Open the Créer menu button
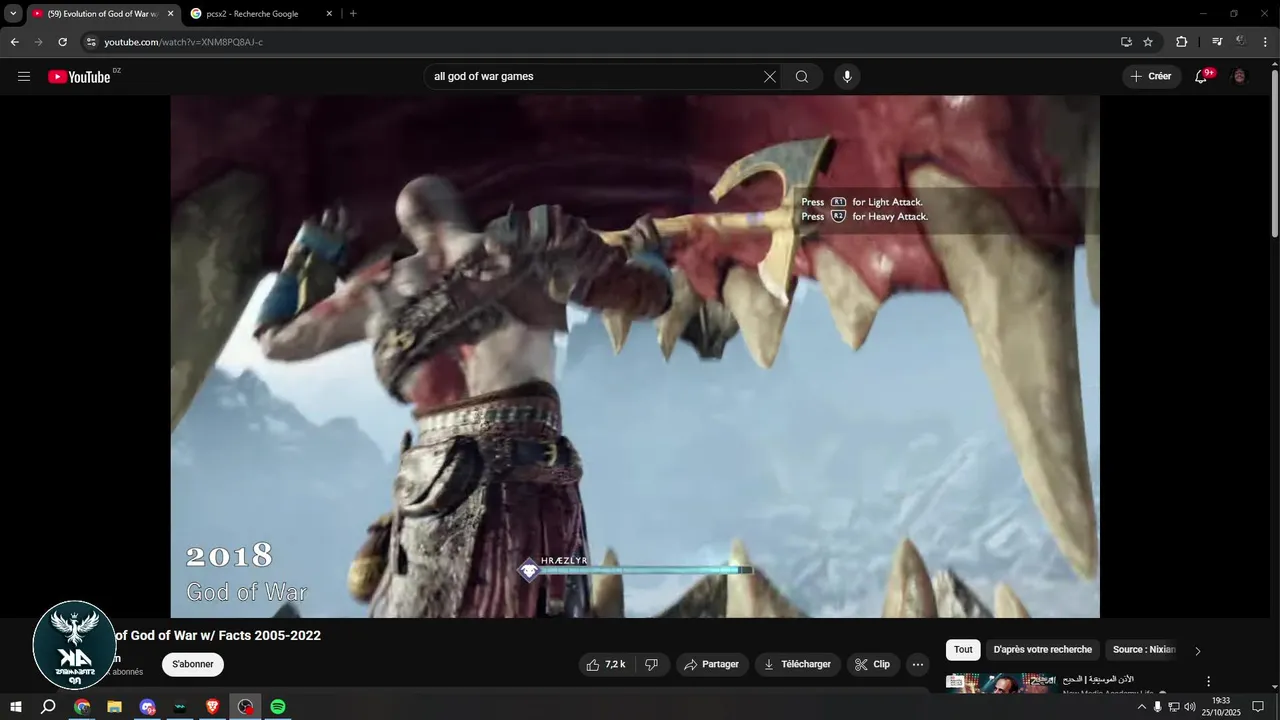 pyautogui.click(x=1151, y=77)
